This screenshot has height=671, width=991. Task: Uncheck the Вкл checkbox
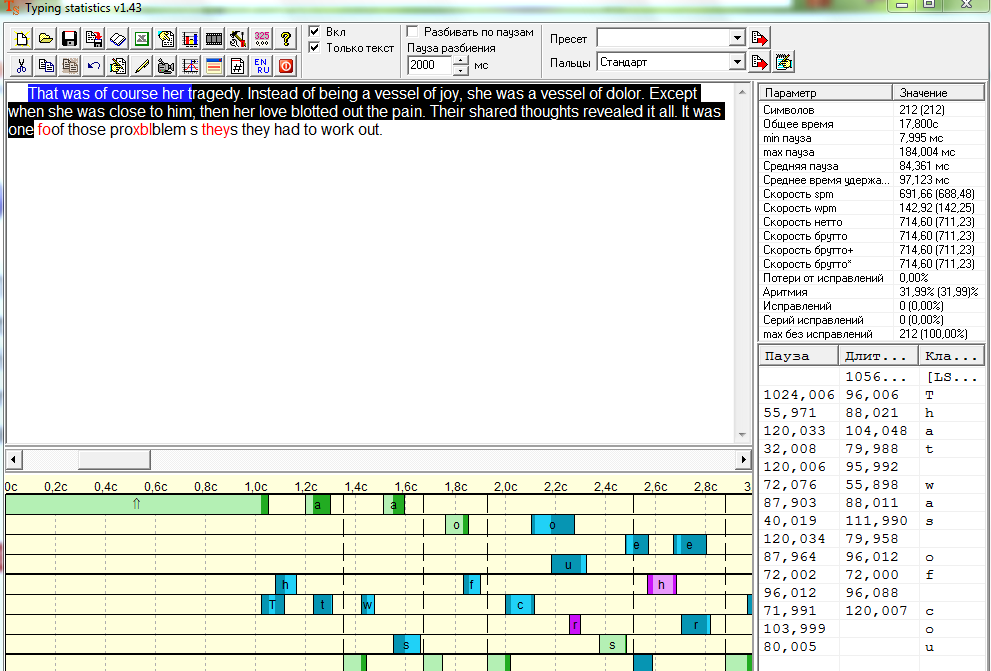(x=314, y=31)
